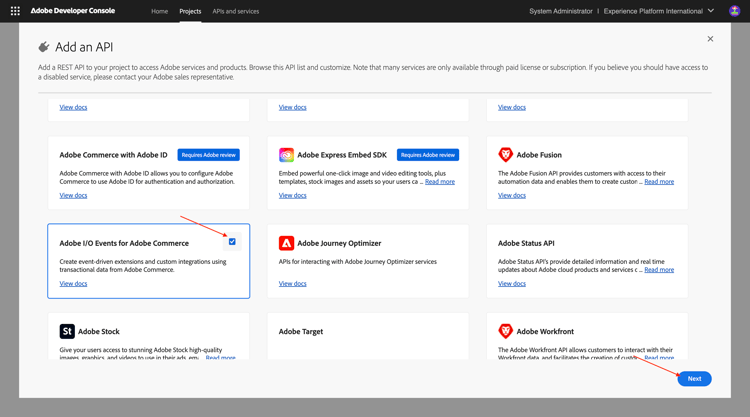Switch to APIs and services tab
Image resolution: width=750 pixels, height=417 pixels.
point(235,11)
